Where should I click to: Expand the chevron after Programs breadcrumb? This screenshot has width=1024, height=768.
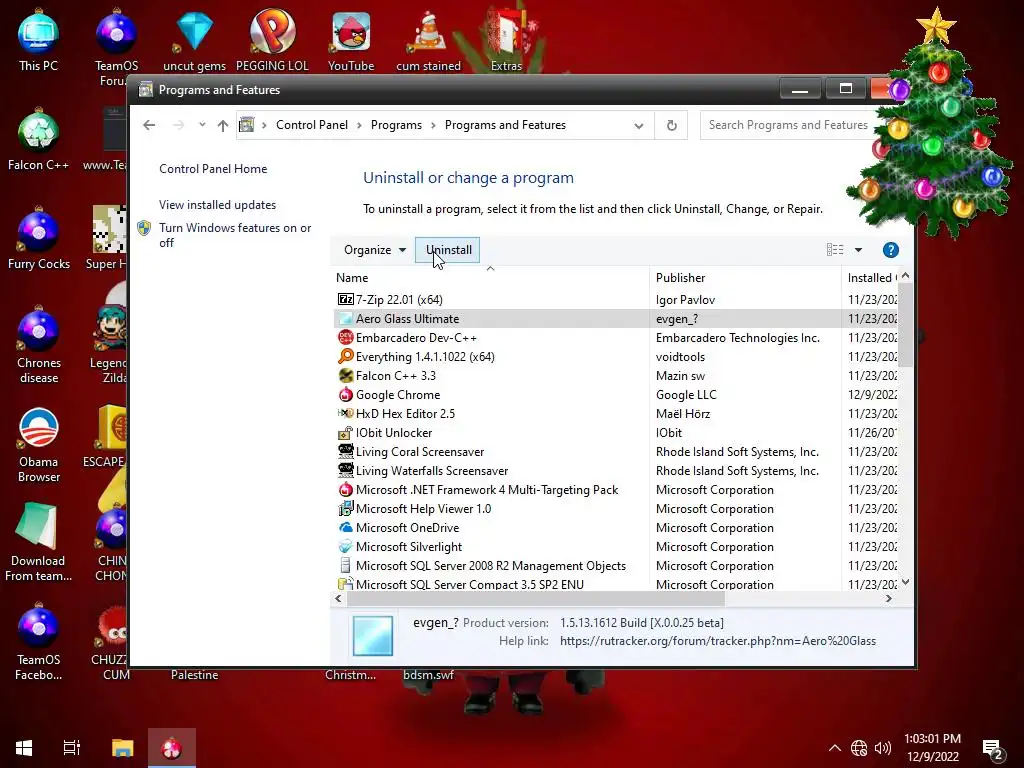tap(433, 125)
